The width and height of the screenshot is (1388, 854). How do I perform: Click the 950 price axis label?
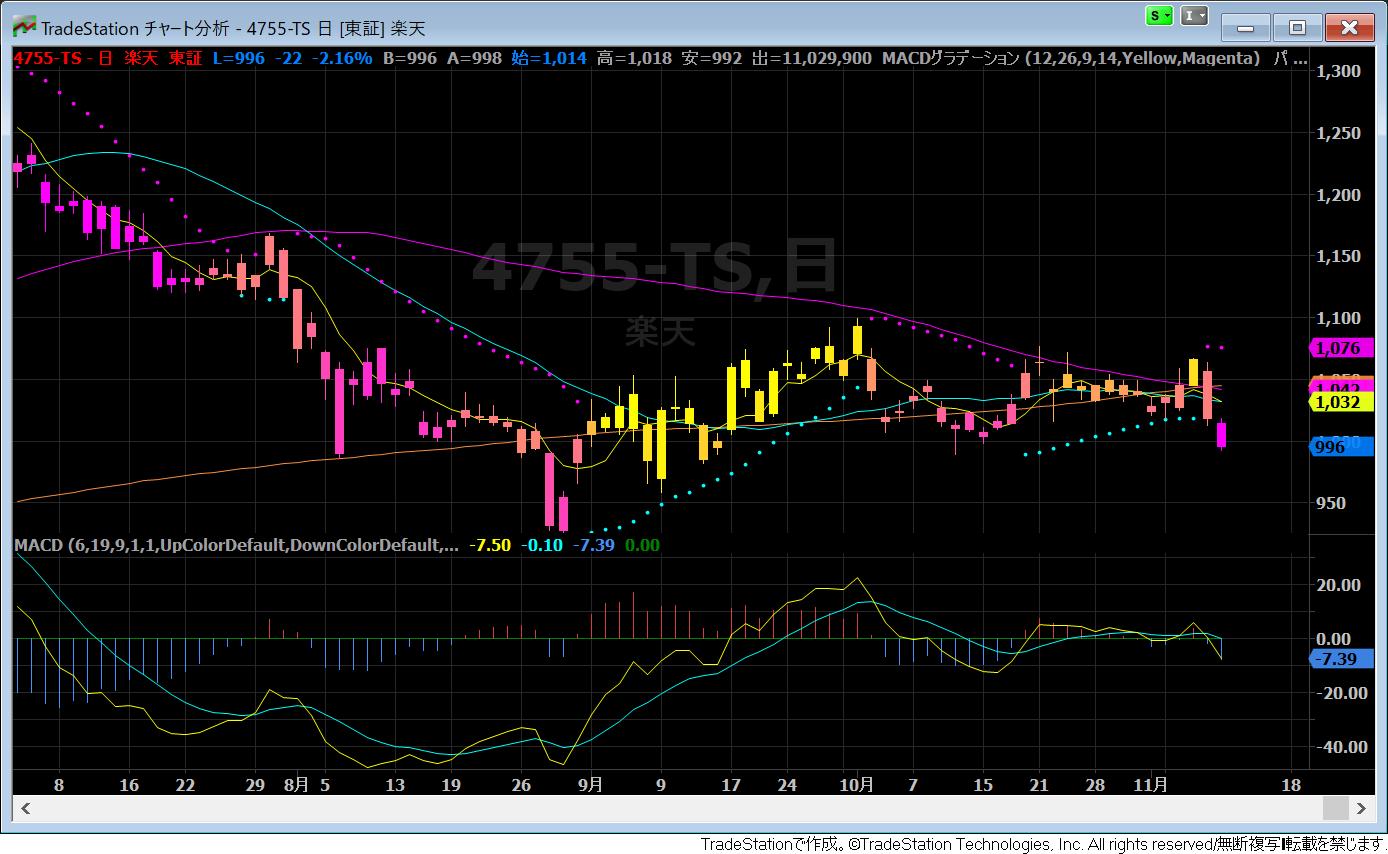(x=1330, y=504)
